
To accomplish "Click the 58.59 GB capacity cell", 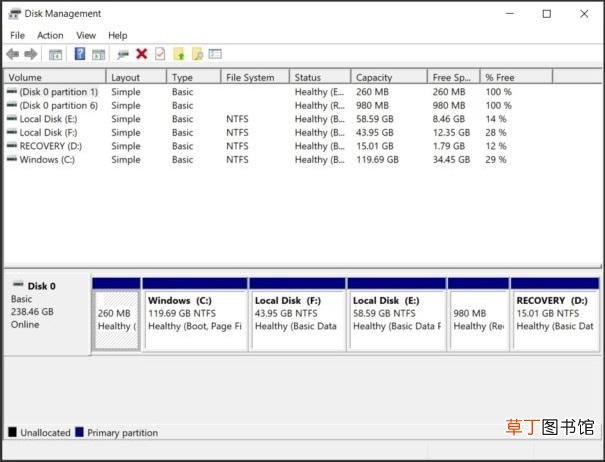I will pos(375,119).
